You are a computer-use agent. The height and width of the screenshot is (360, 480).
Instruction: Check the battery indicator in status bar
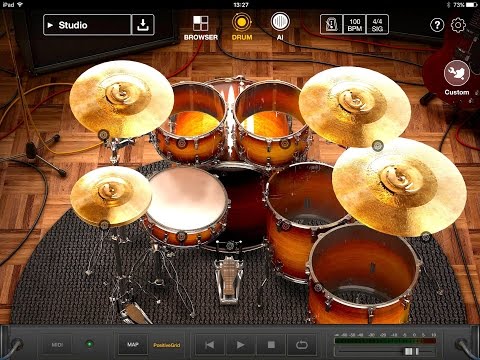click(472, 5)
